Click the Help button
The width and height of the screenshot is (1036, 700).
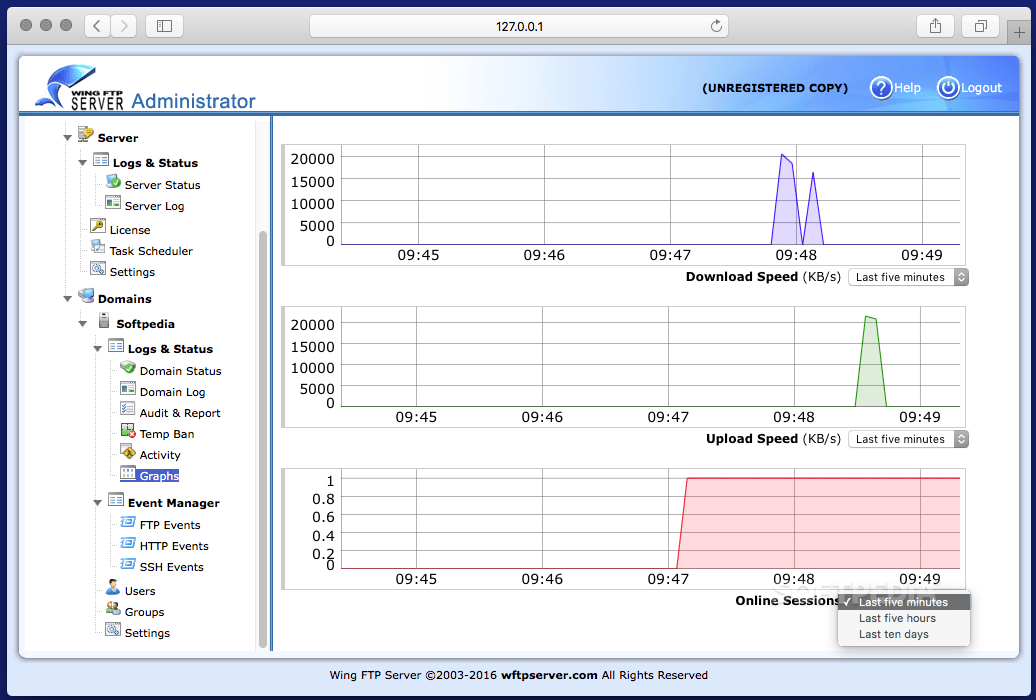(895, 88)
